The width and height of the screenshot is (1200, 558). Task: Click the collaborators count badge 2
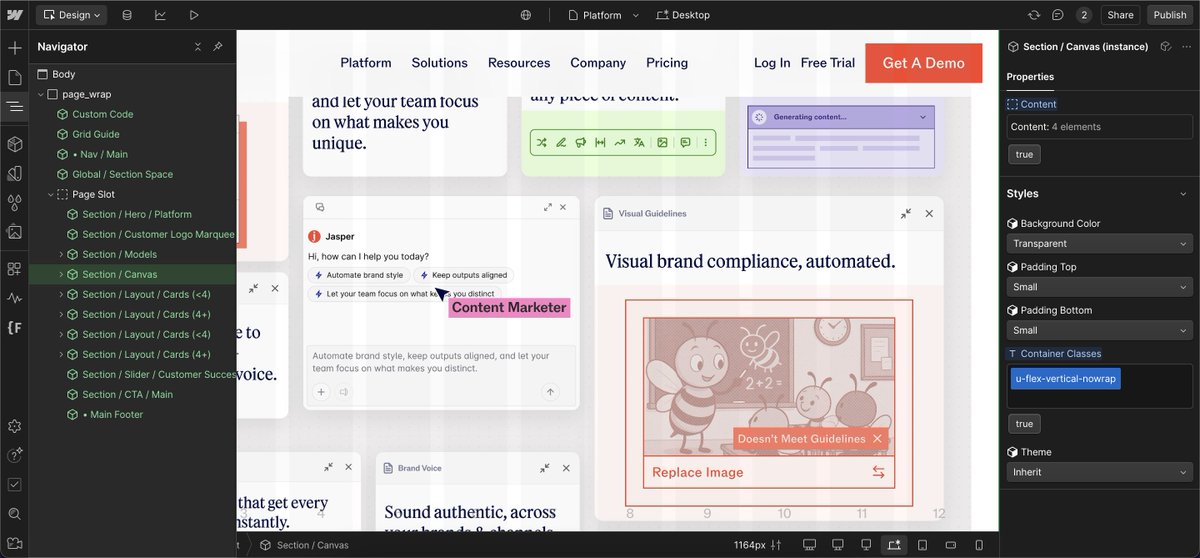pos(1084,15)
